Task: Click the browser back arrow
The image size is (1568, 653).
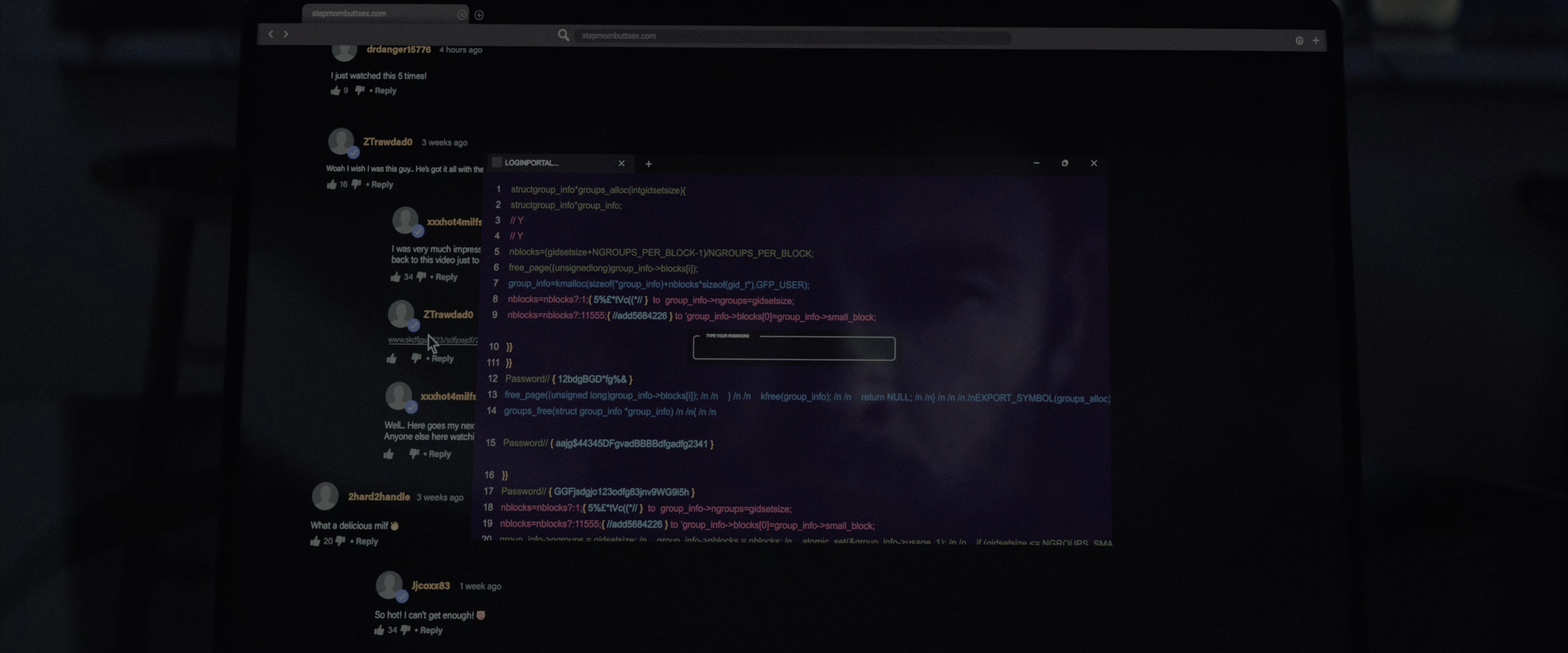Action: point(271,34)
